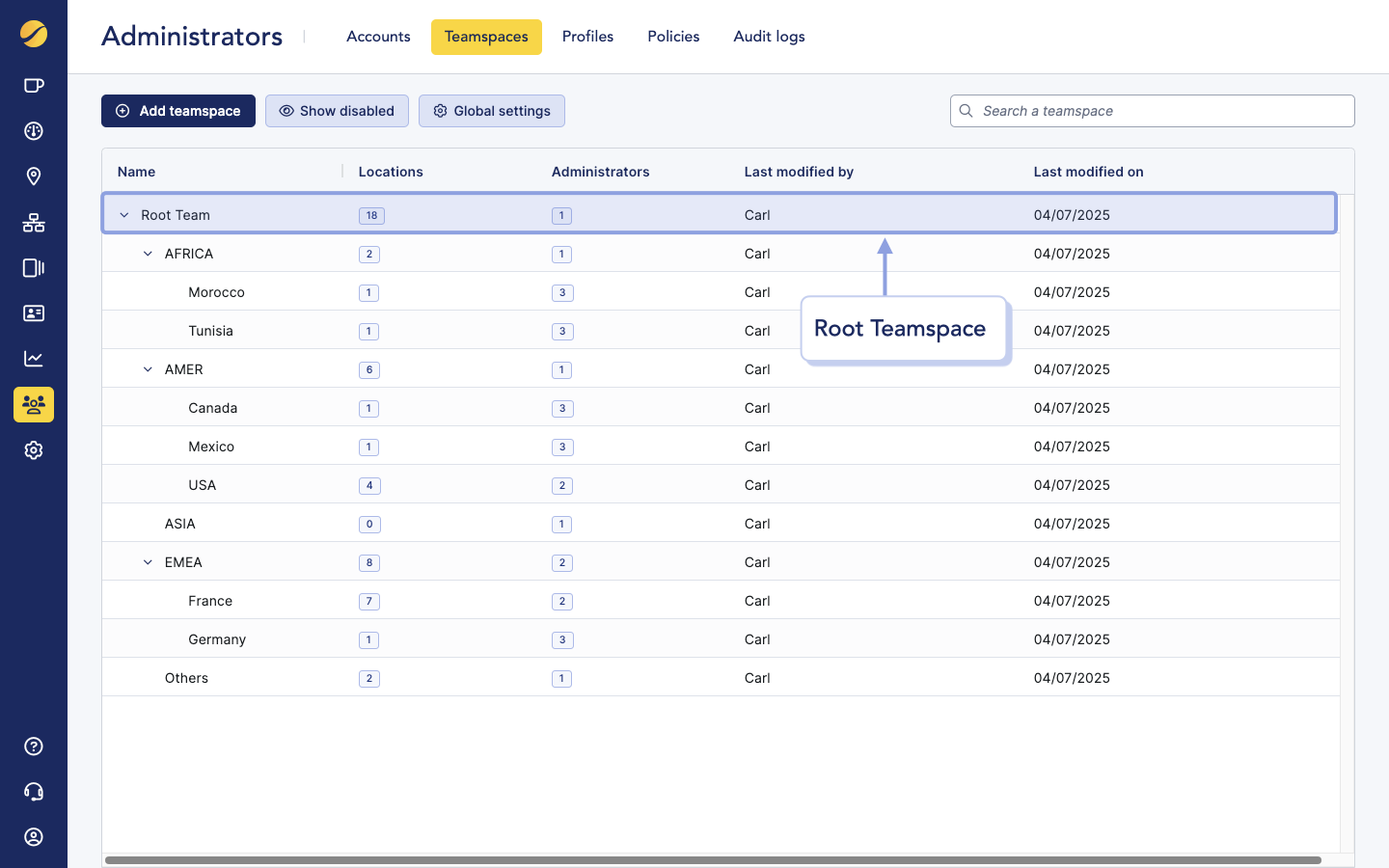Viewport: 1389px width, 868px height.
Task: Click the support headset icon
Action: (34, 791)
